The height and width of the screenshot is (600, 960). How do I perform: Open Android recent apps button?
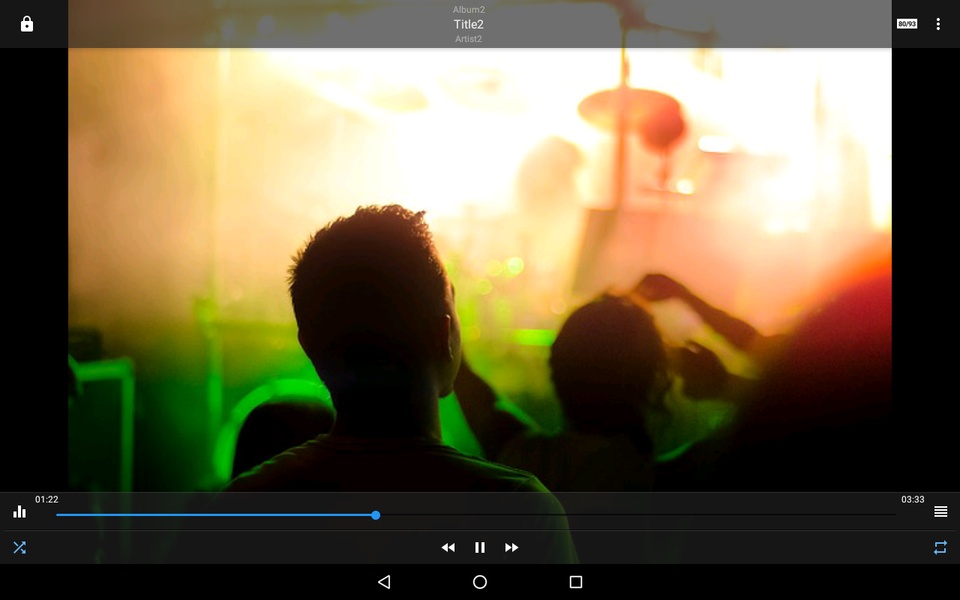click(576, 582)
